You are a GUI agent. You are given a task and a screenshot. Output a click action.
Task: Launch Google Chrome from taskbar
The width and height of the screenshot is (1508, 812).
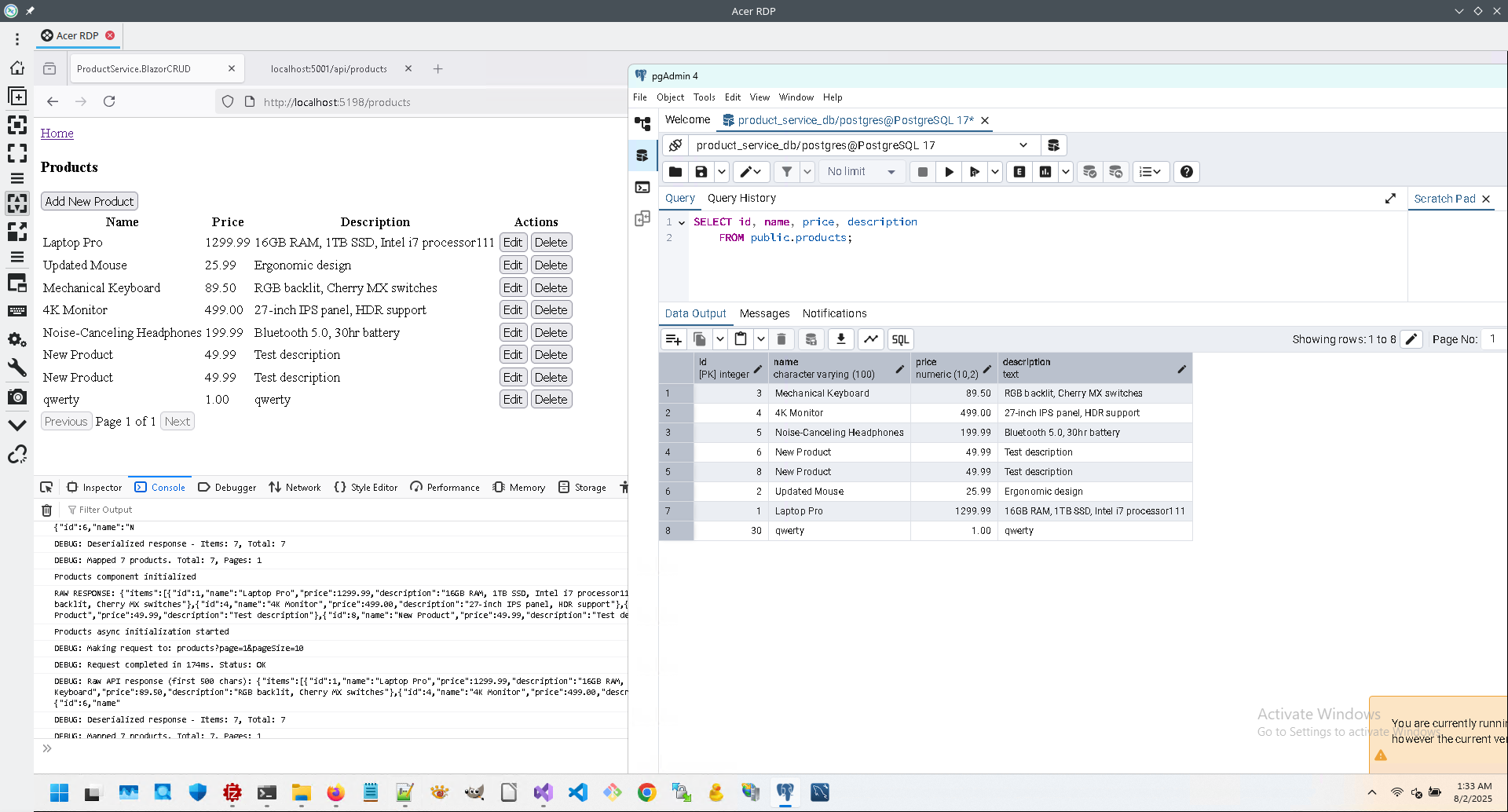[x=646, y=792]
